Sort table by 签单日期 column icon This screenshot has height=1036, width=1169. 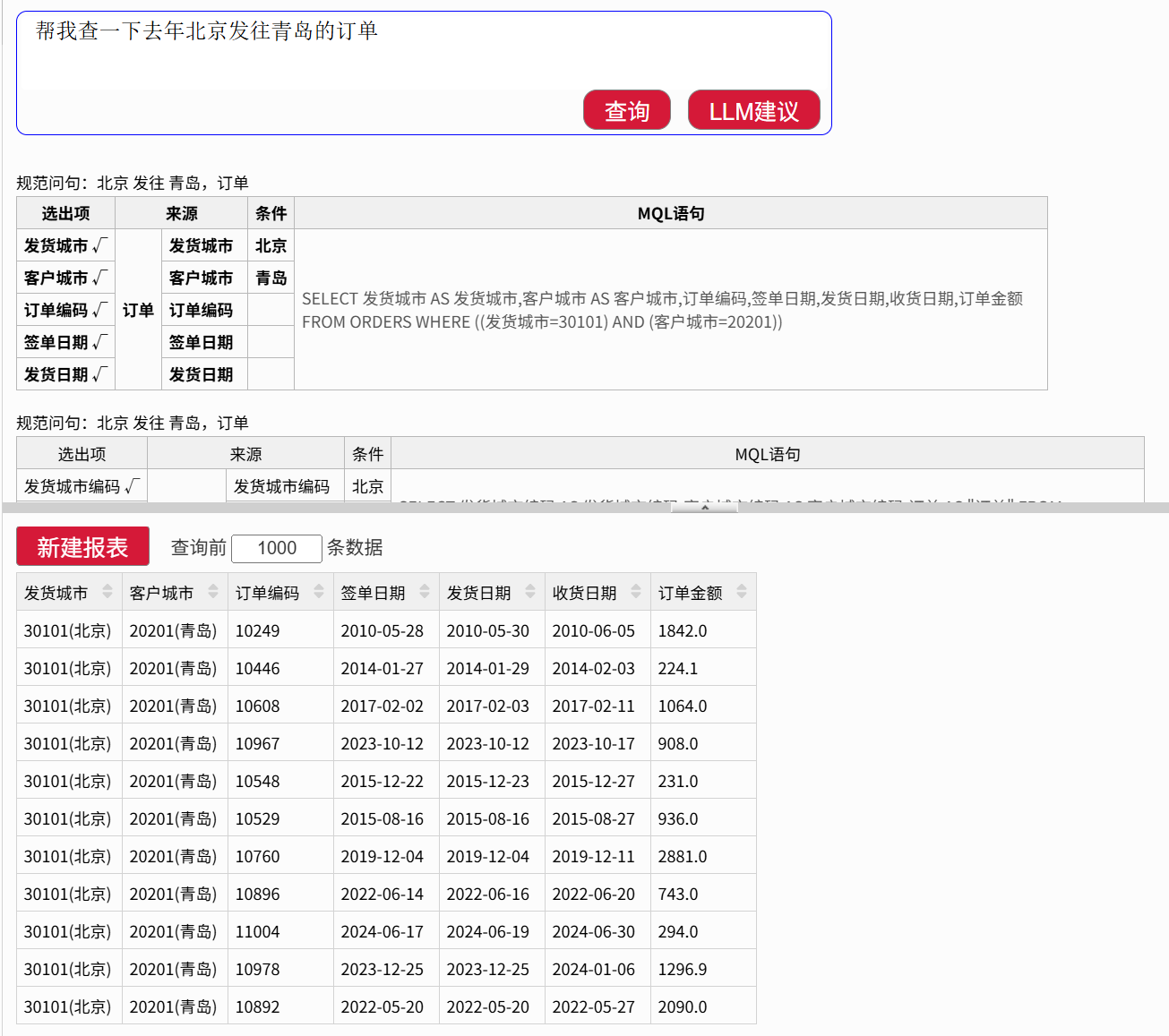(x=425, y=592)
